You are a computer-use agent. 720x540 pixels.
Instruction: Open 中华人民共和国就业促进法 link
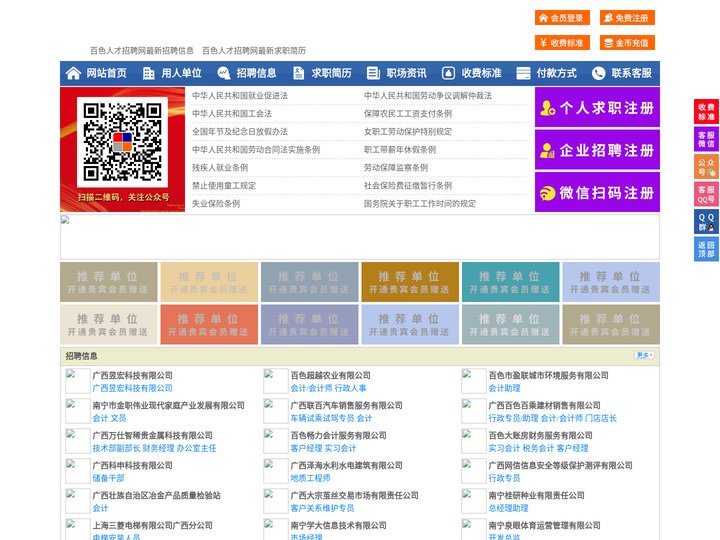point(240,96)
